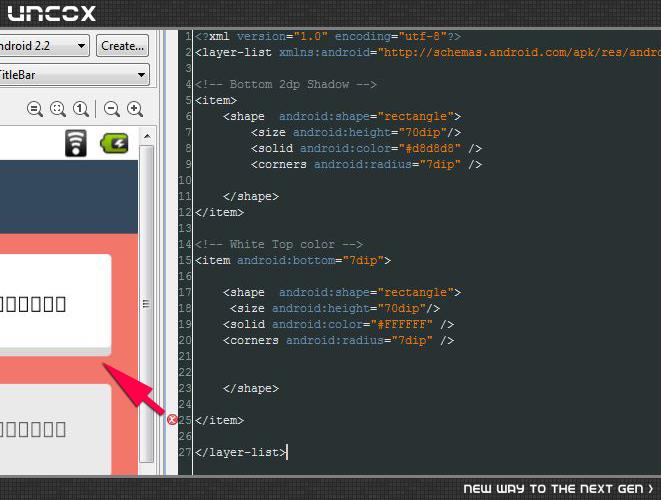Screen dimensions: 661x500
Task: Click the <item> opening tag on line 5
Action: click(x=216, y=100)
